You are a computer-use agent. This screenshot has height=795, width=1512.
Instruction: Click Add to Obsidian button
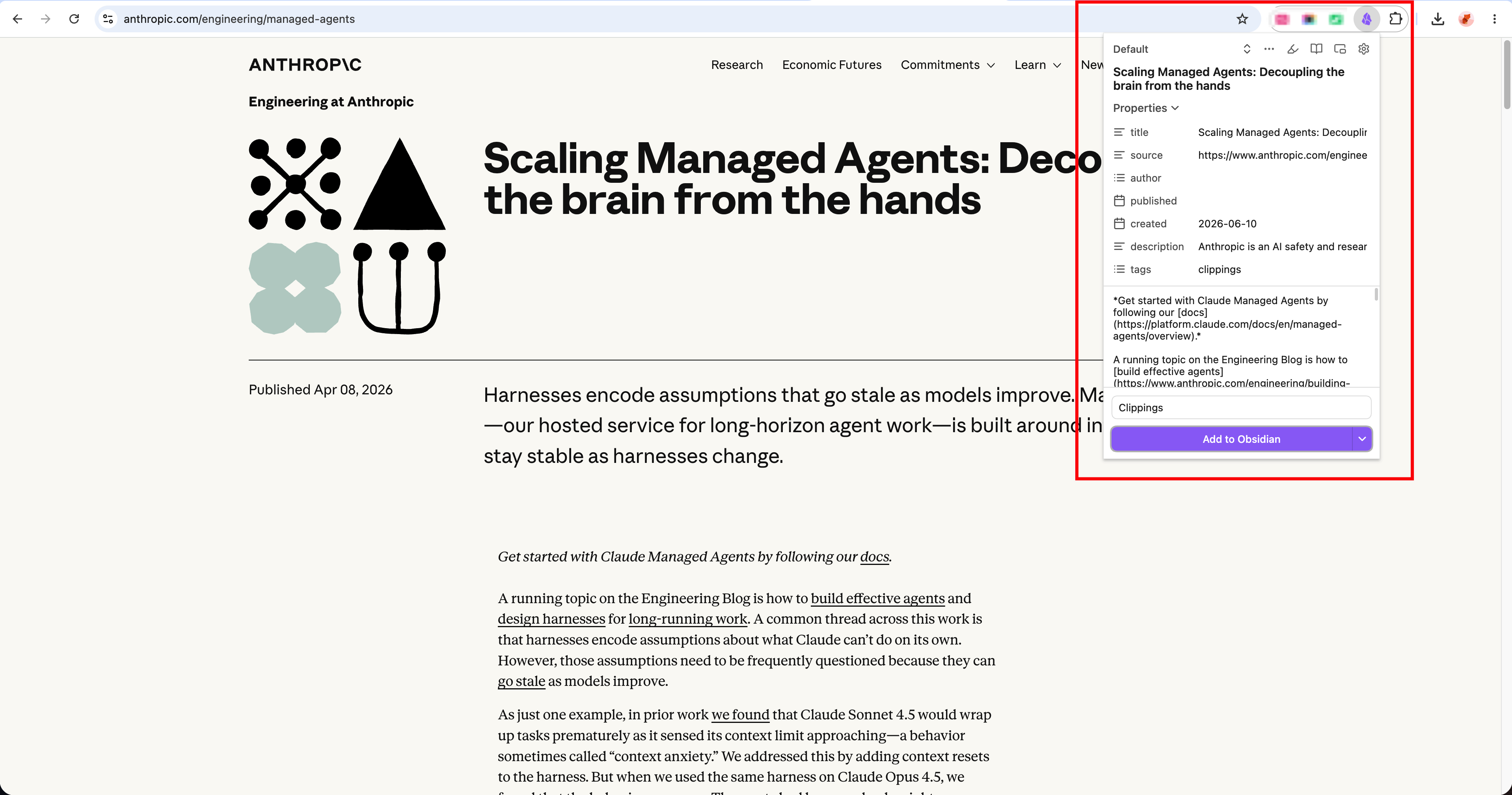pos(1231,439)
